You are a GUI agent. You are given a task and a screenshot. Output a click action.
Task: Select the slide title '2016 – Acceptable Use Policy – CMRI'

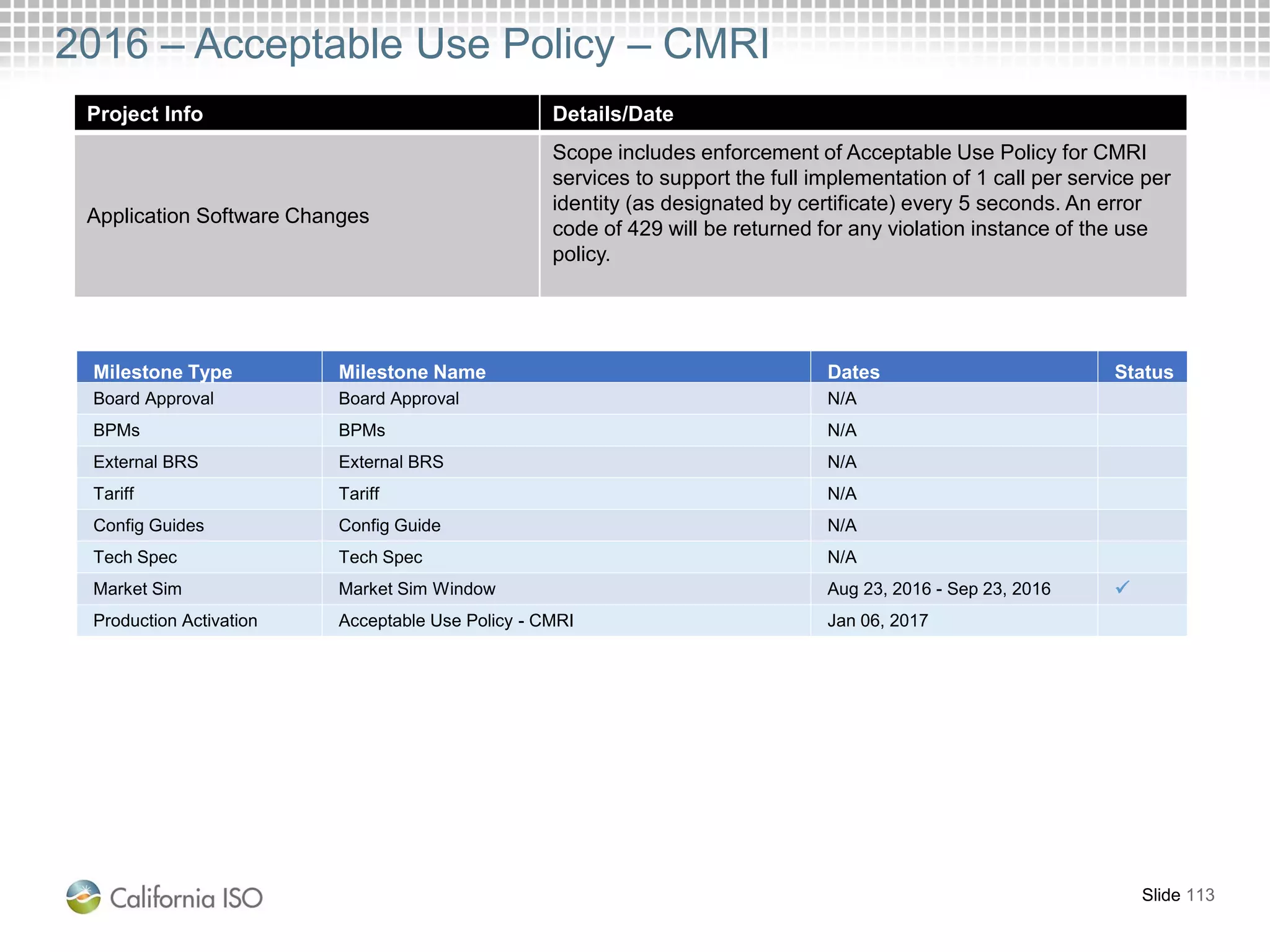(412, 44)
